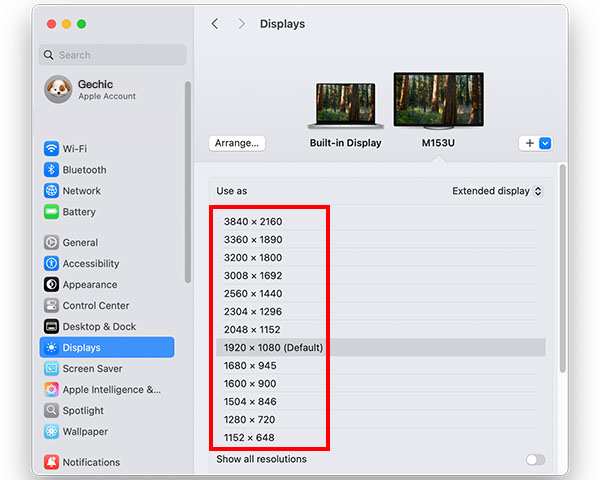Screen dimensions: 600x480
Task: Click the plus add display button
Action: click(529, 143)
